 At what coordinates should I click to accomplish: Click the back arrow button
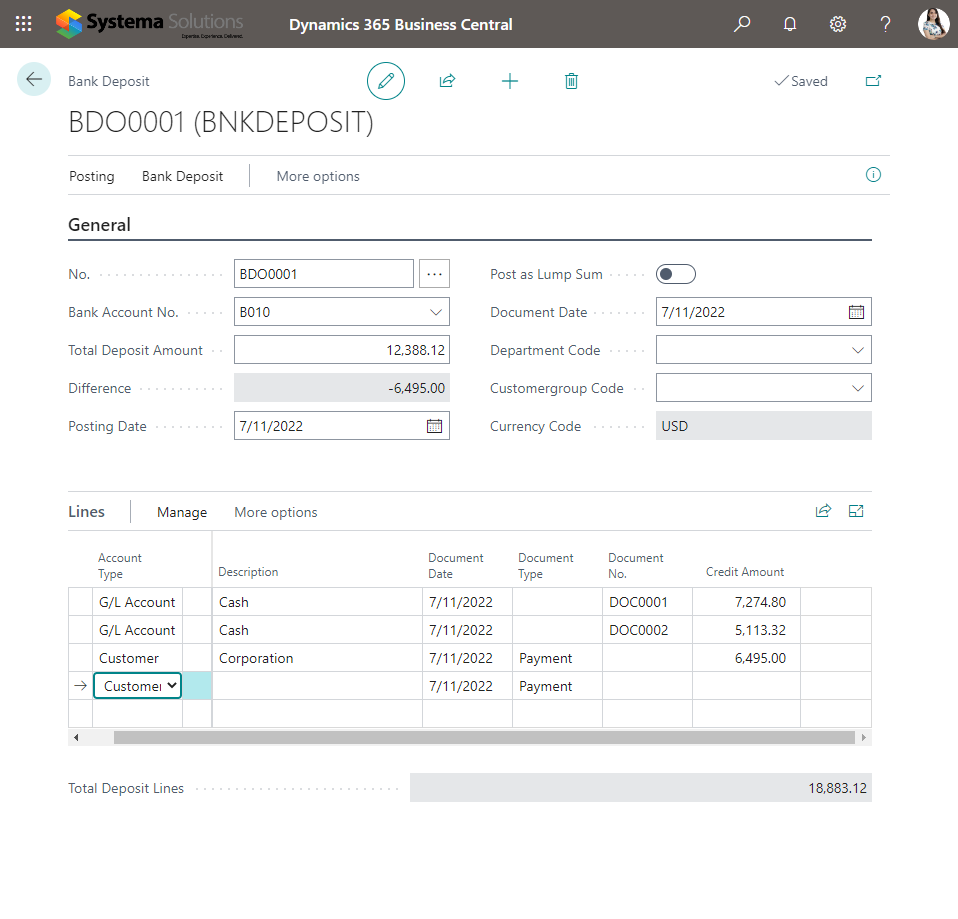pyautogui.click(x=34, y=80)
